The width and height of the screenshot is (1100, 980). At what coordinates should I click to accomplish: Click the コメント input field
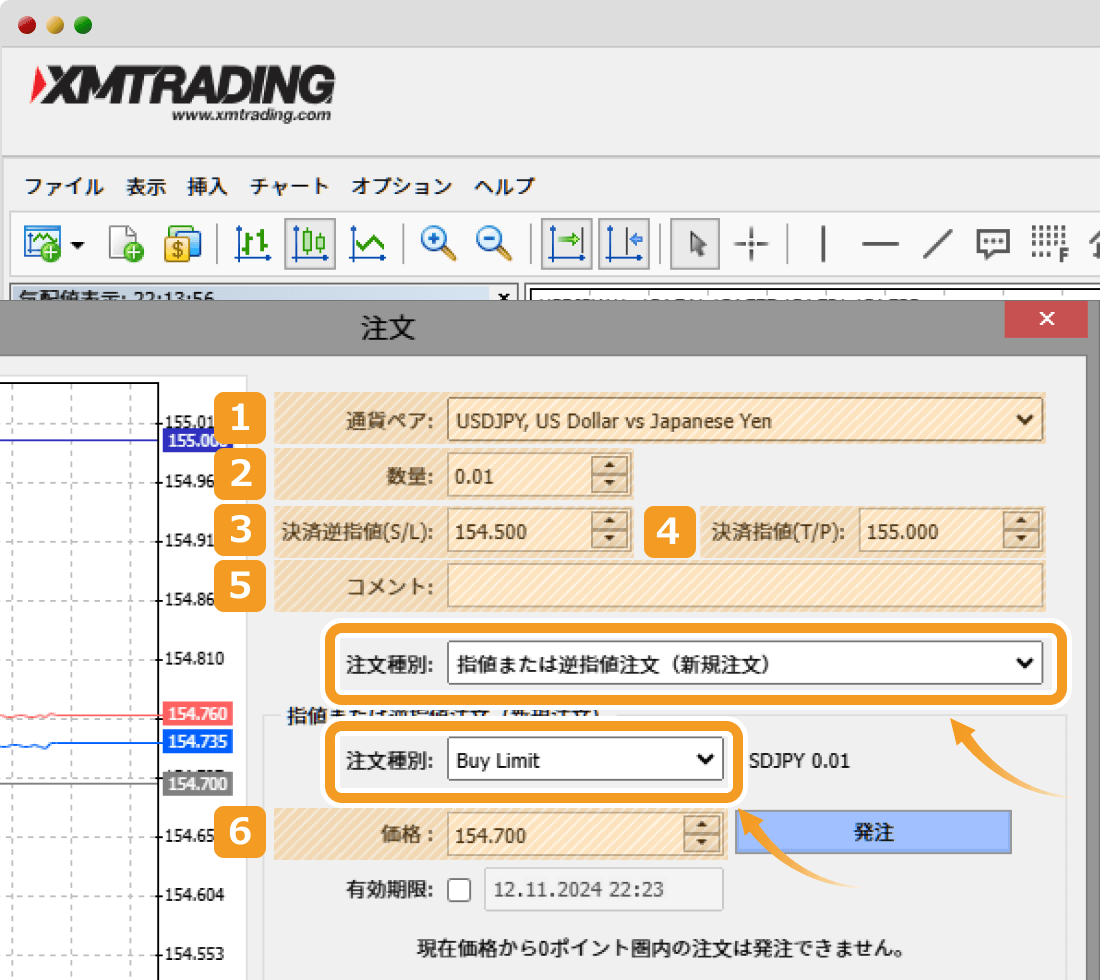click(745, 585)
